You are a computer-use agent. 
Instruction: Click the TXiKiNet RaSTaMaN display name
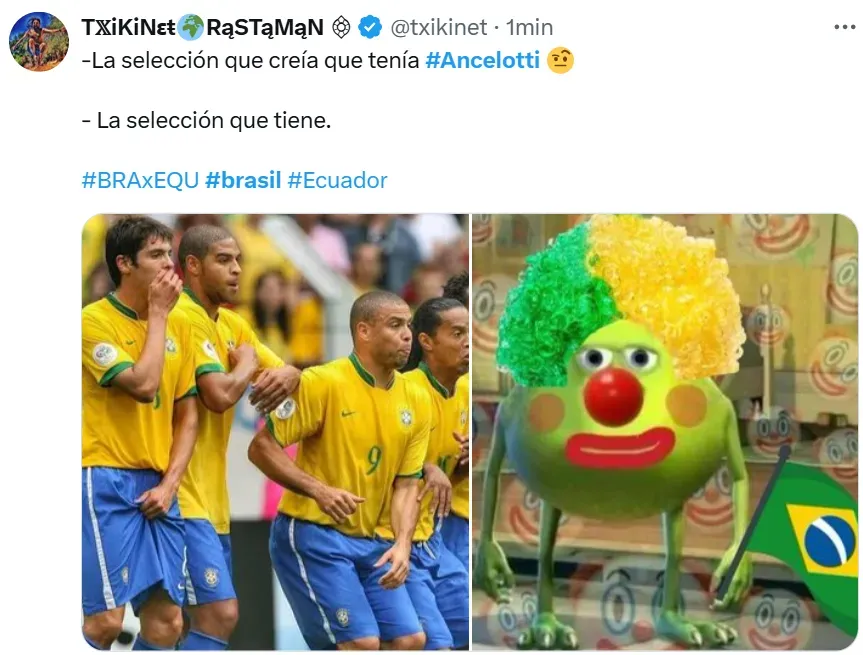pyautogui.click(x=203, y=27)
